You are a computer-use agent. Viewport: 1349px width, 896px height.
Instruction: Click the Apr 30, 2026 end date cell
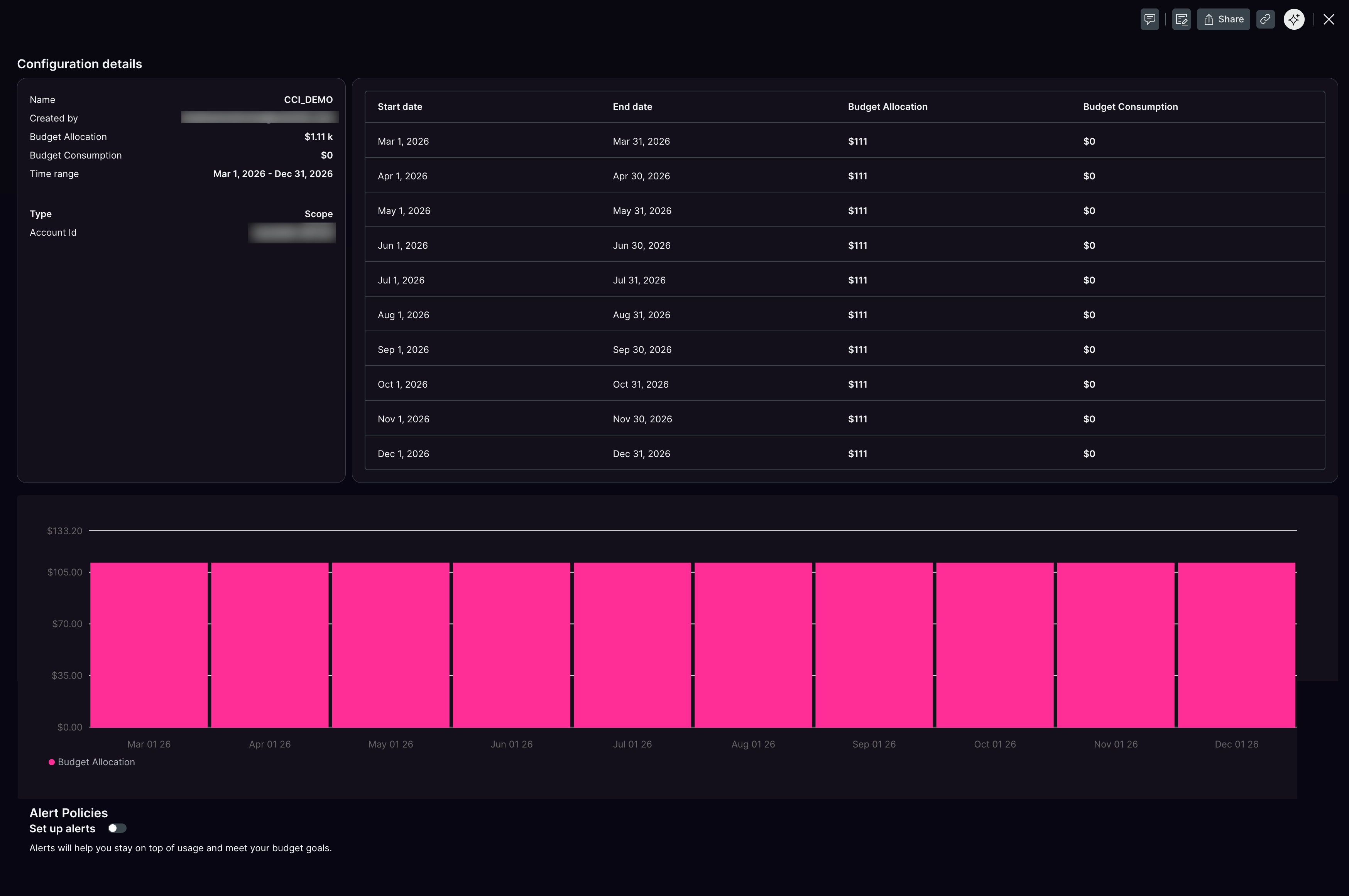coord(641,176)
